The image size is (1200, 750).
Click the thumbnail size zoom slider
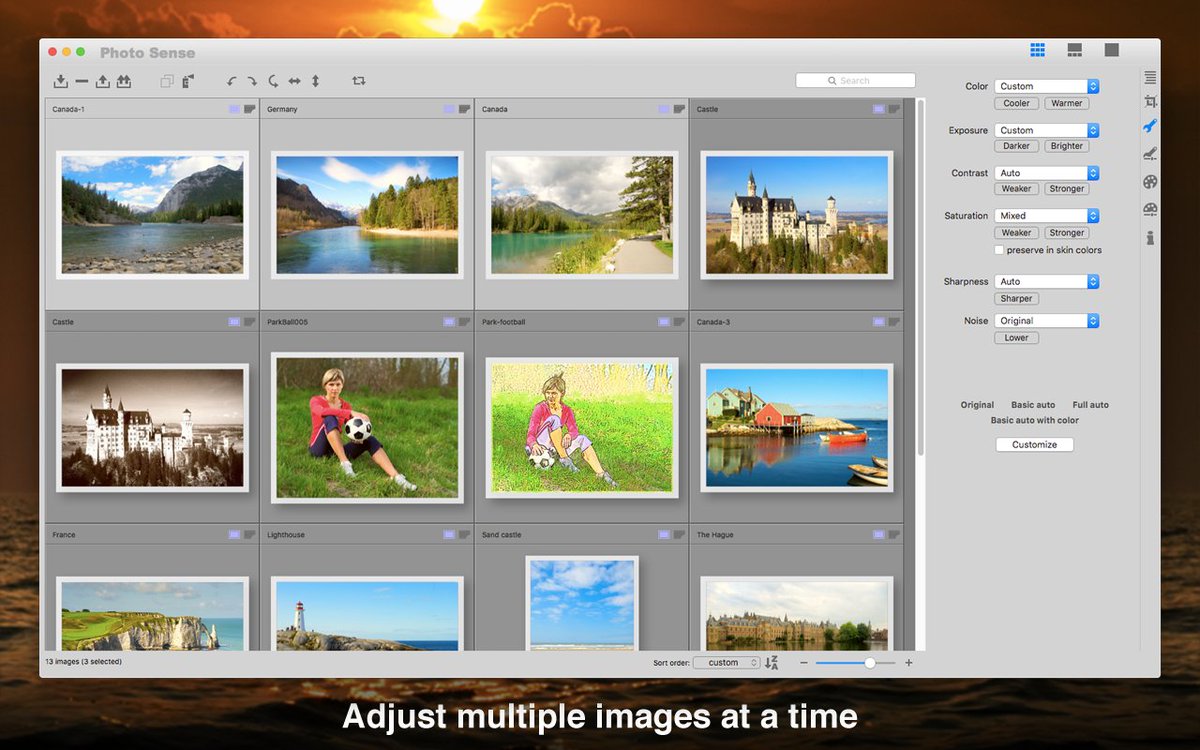[x=855, y=663]
